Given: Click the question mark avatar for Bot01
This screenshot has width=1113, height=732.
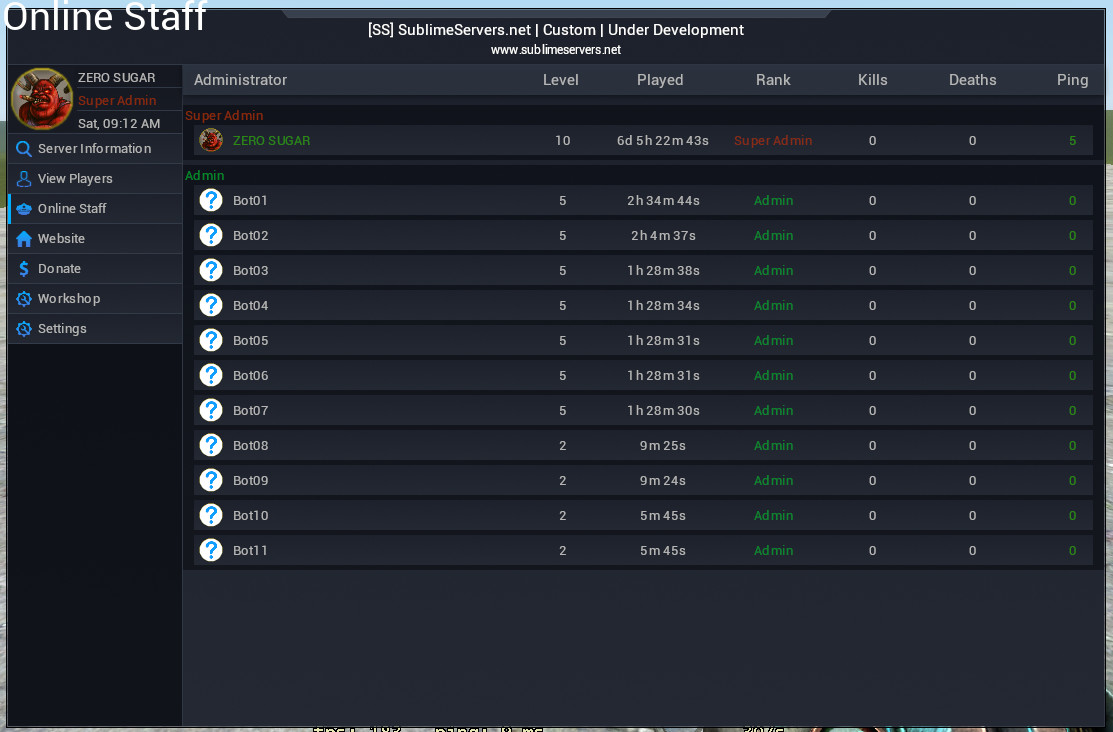Looking at the screenshot, I should pyautogui.click(x=211, y=200).
